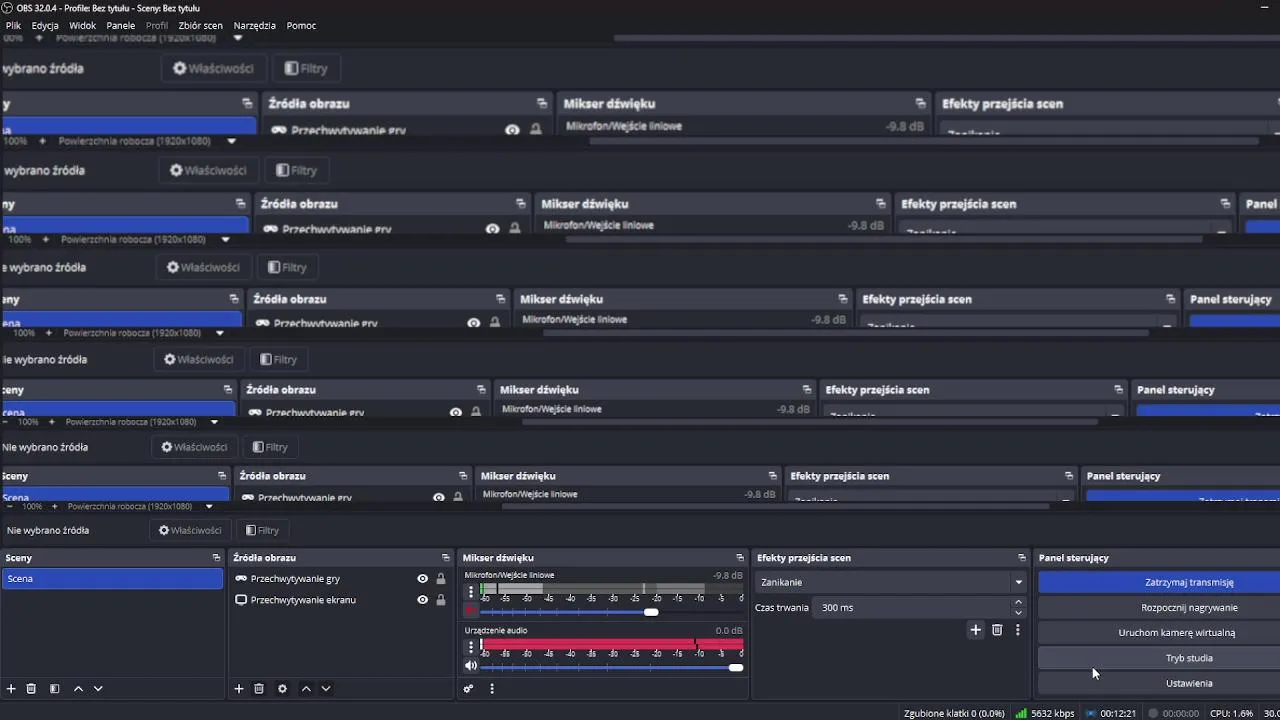Open the Plik menu
This screenshot has height=720, width=1280.
coord(14,25)
